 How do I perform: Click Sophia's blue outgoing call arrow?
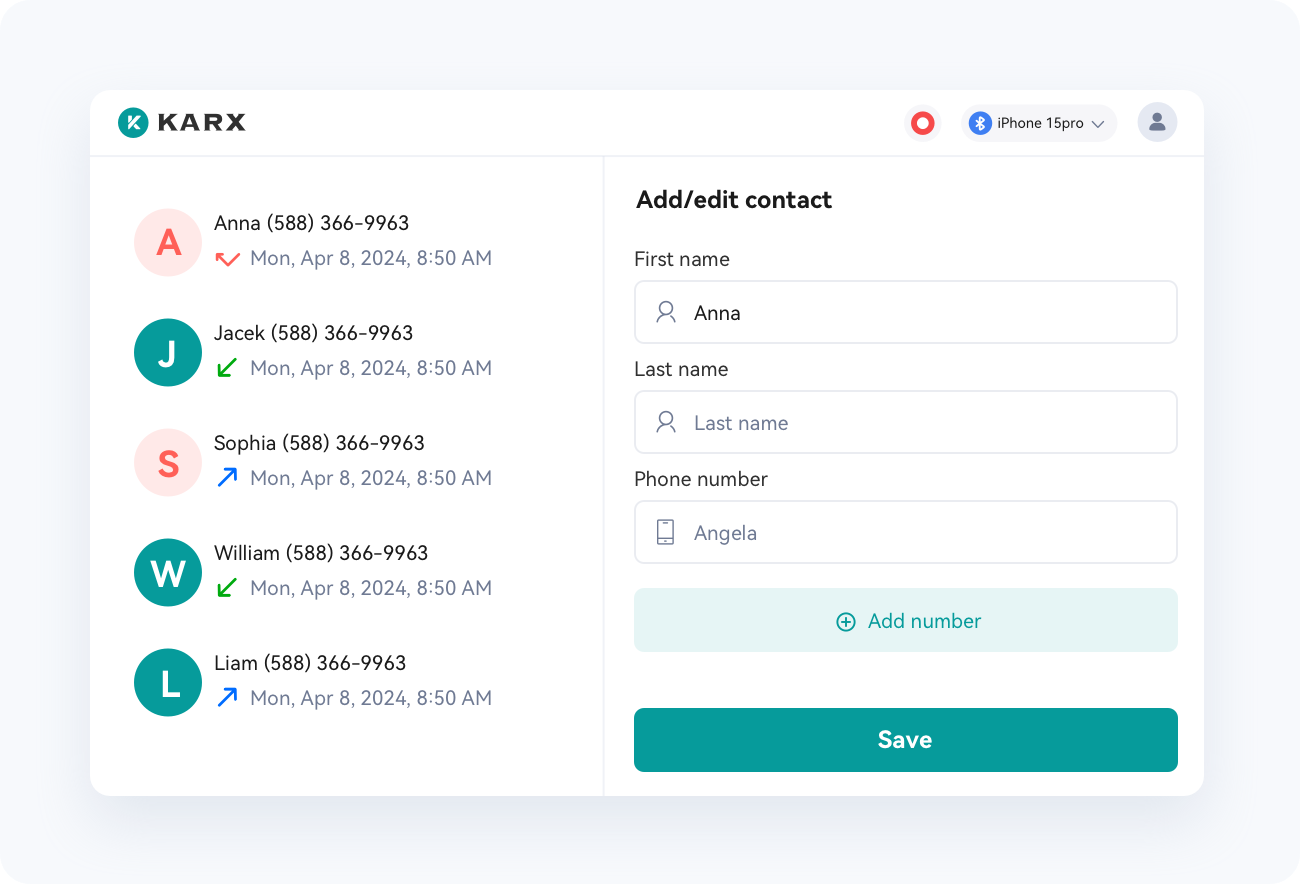click(227, 478)
